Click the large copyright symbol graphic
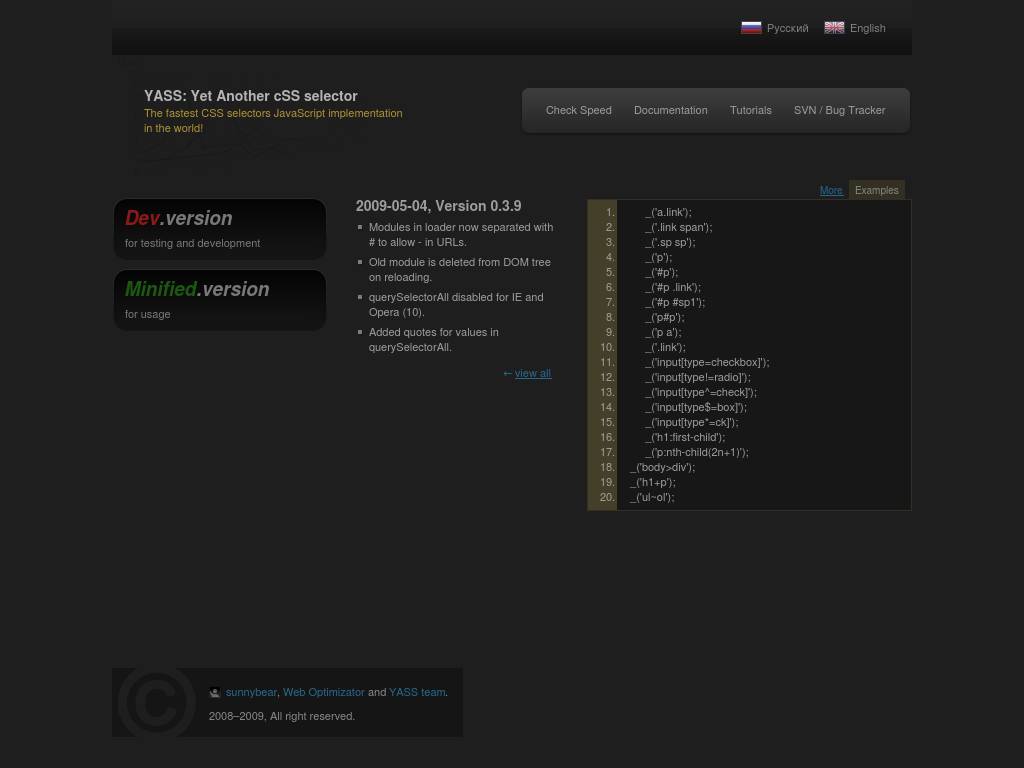Screen dimensions: 1024x768 tap(155, 703)
